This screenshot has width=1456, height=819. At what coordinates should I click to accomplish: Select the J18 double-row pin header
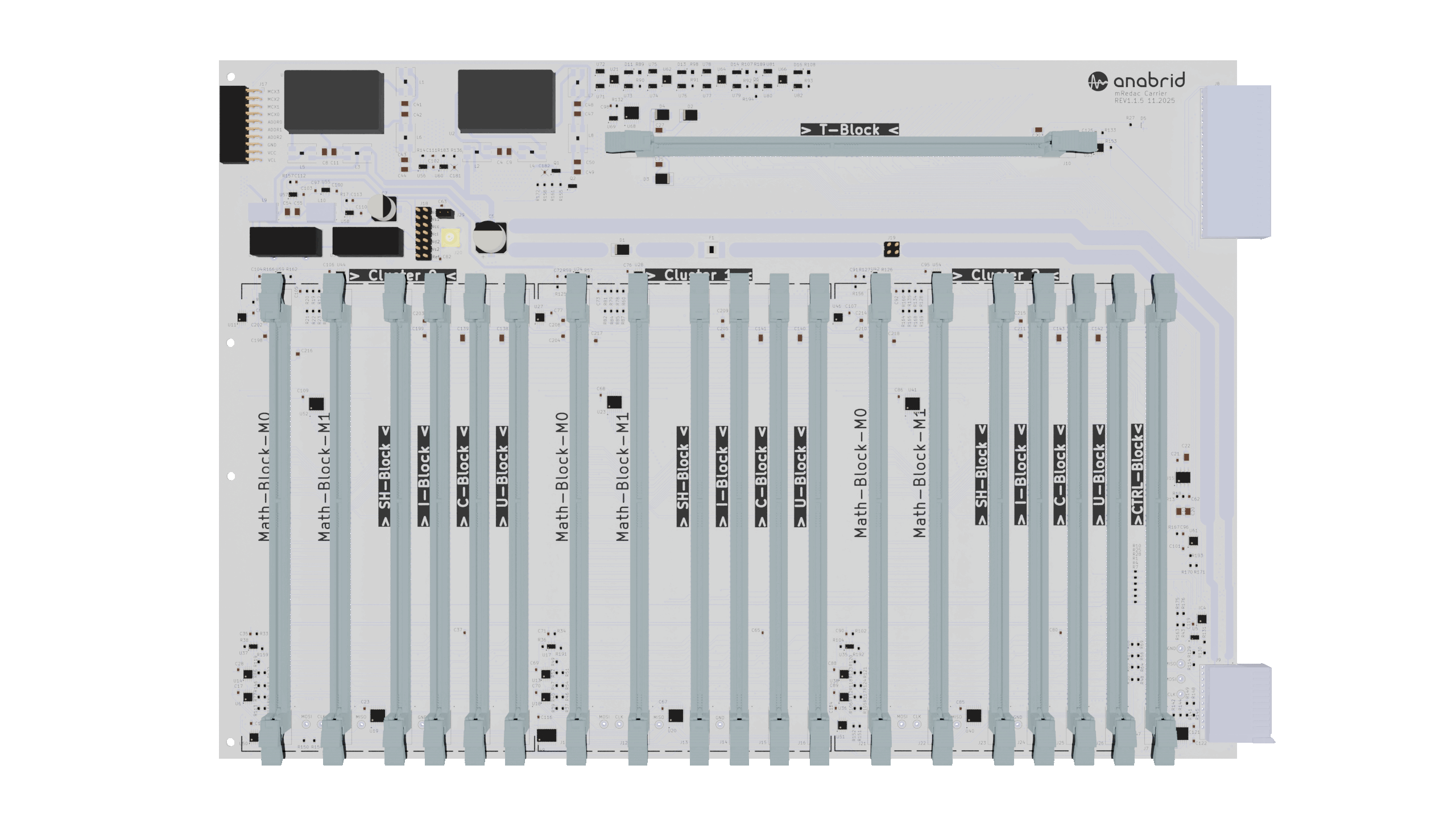coord(423,233)
